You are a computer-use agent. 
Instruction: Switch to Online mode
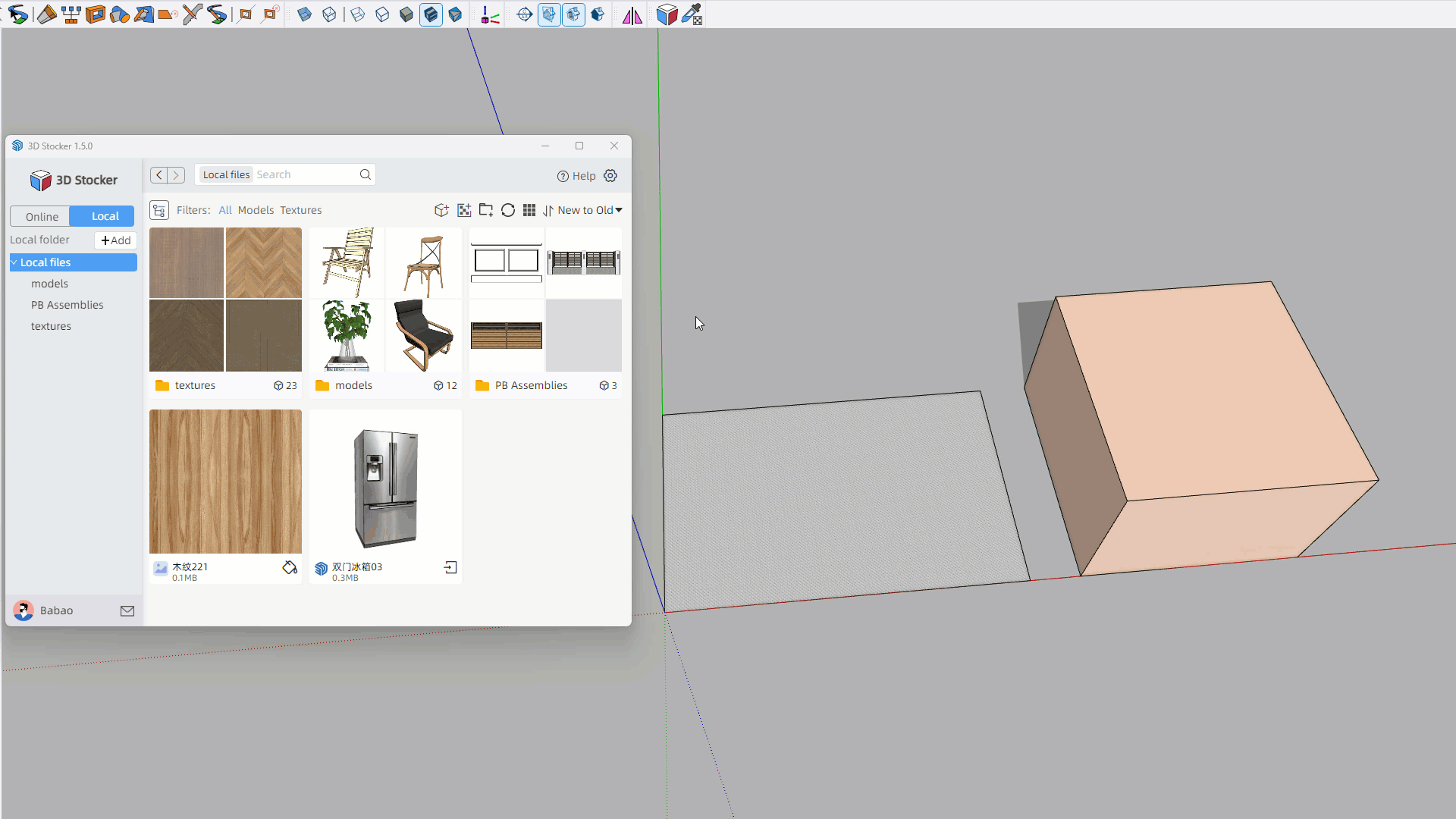pos(42,216)
